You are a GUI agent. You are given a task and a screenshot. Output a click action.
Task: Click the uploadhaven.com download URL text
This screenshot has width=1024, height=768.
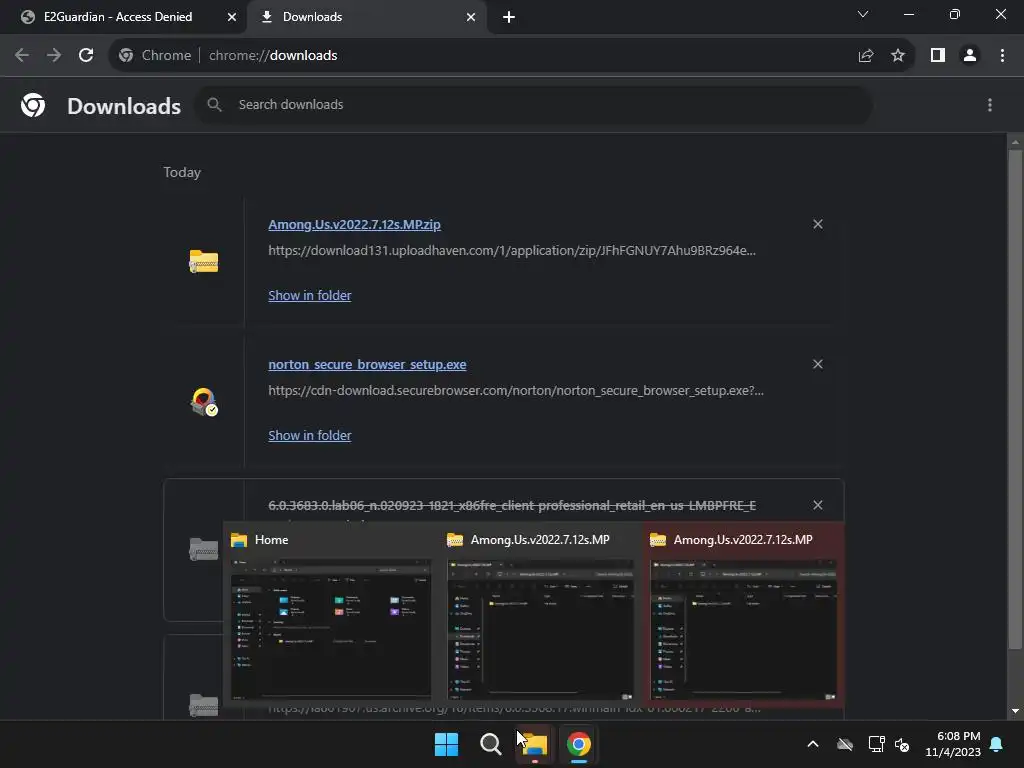(x=512, y=250)
